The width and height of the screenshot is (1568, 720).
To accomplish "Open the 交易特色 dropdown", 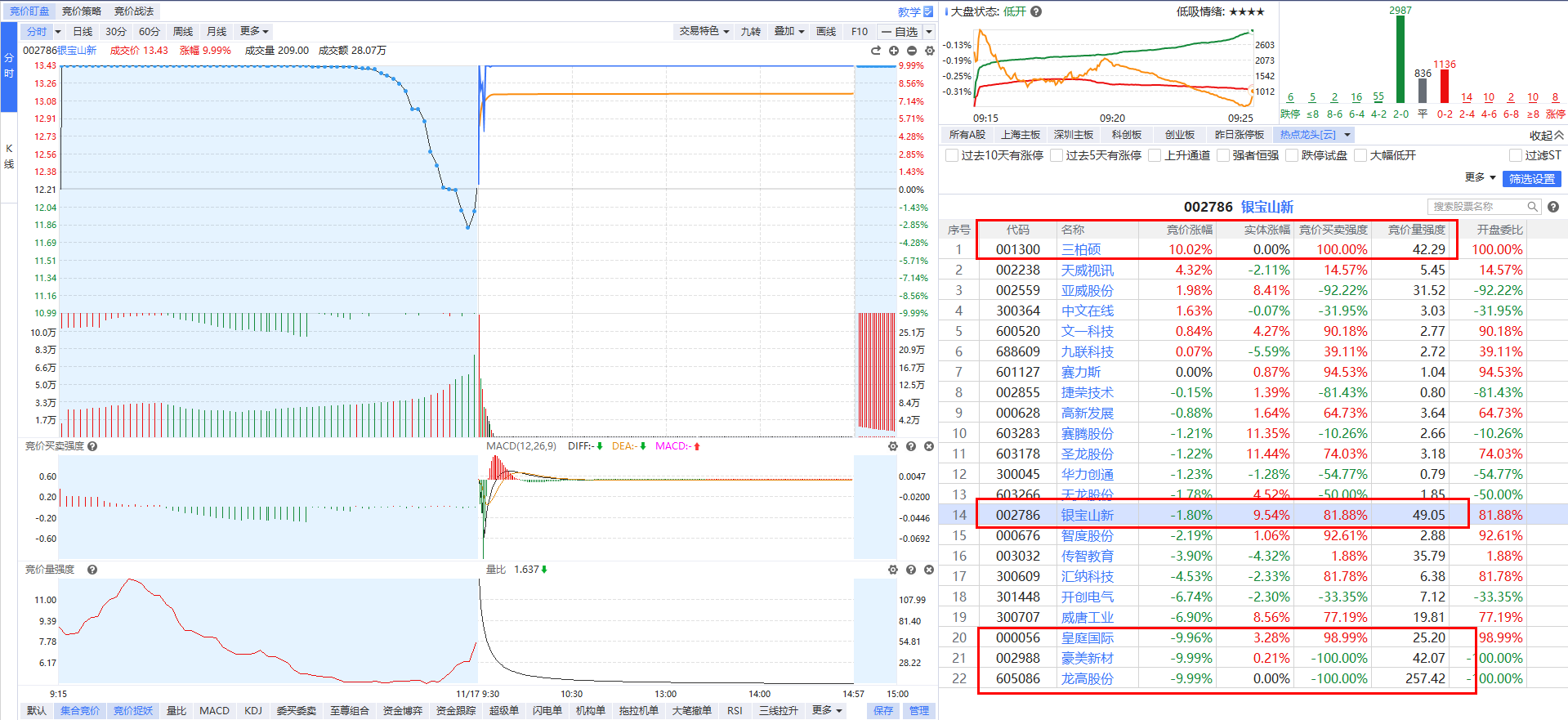I will (x=704, y=31).
